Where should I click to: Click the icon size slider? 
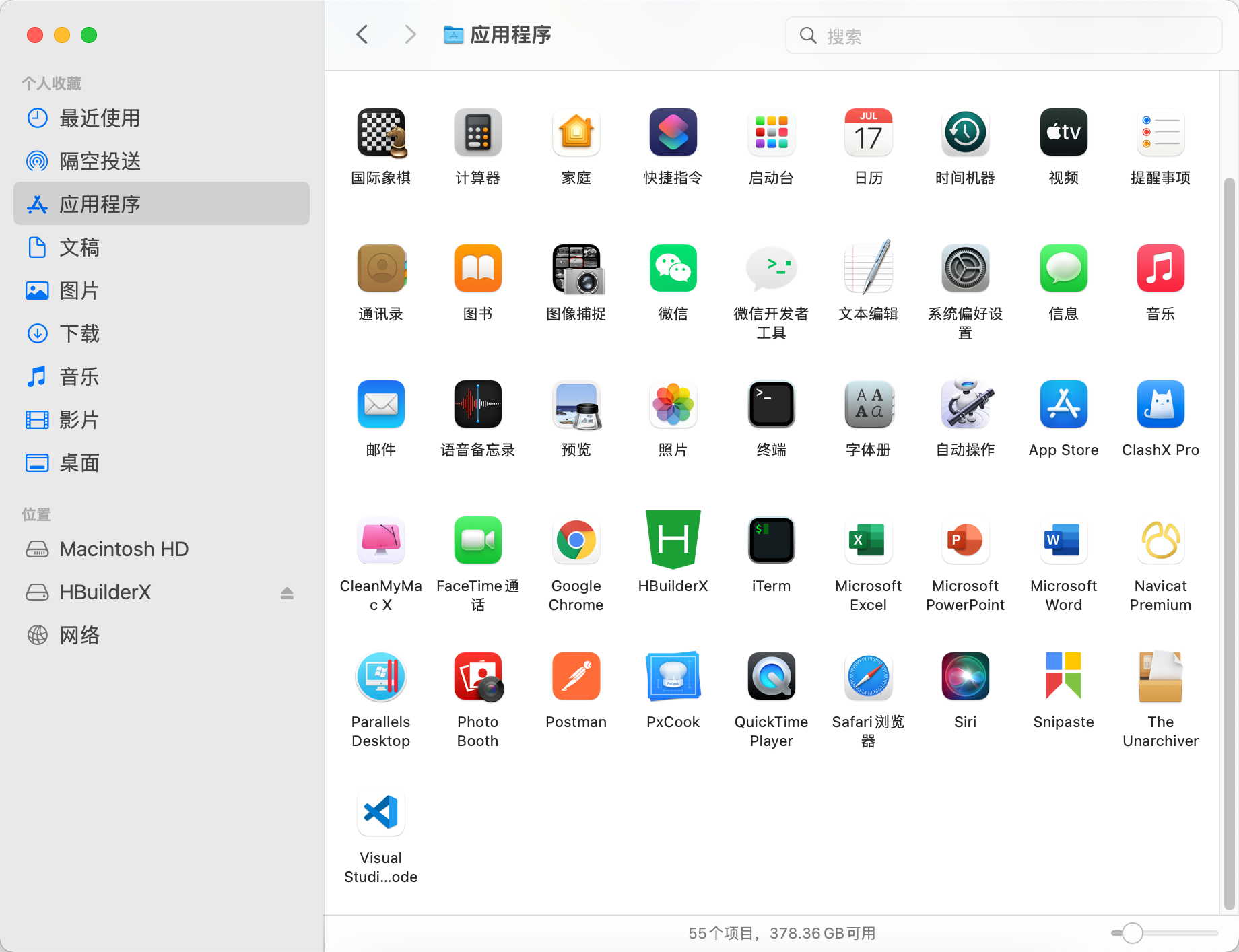click(1165, 933)
